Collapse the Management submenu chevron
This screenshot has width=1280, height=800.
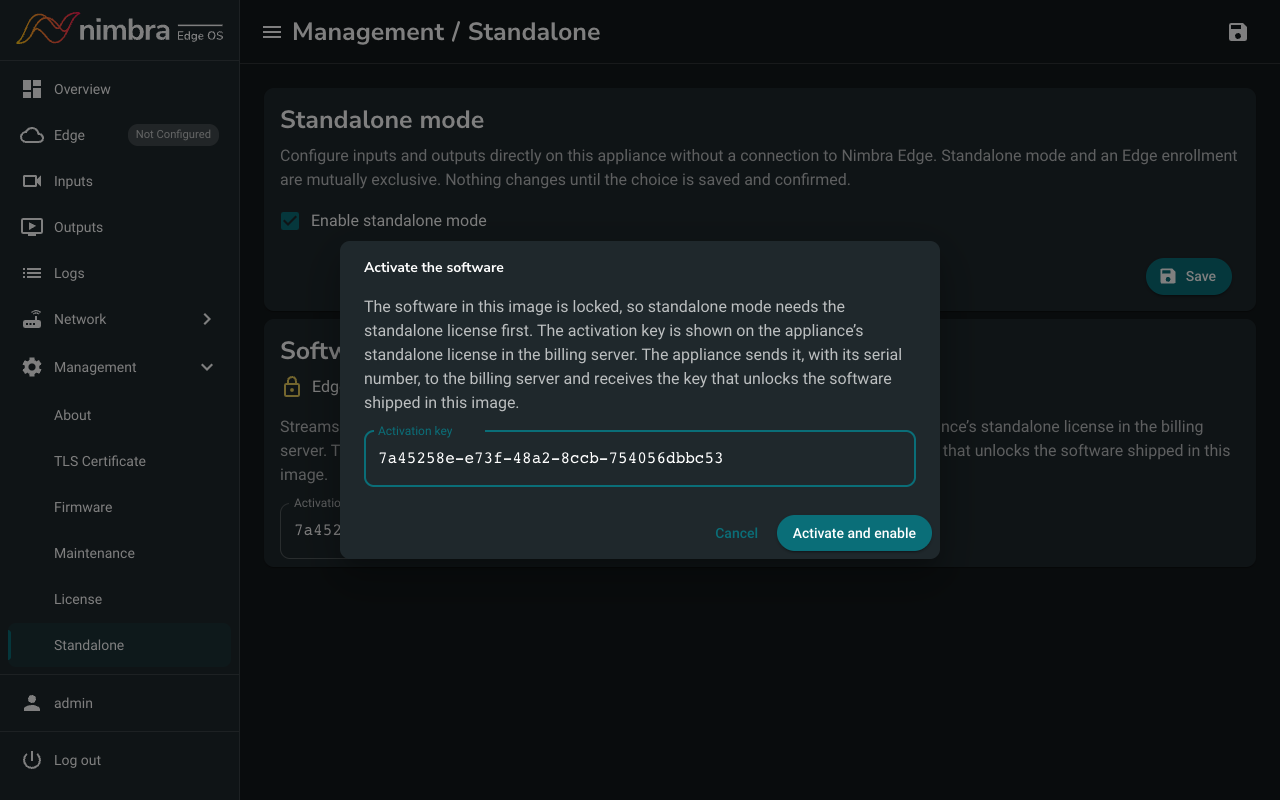pyautogui.click(x=207, y=367)
